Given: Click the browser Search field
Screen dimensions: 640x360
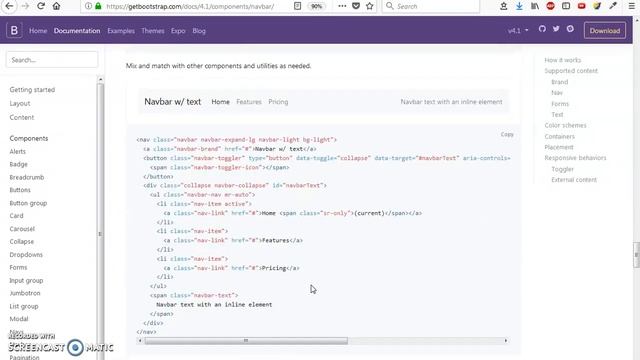Looking at the screenshot, I should [x=431, y=6].
